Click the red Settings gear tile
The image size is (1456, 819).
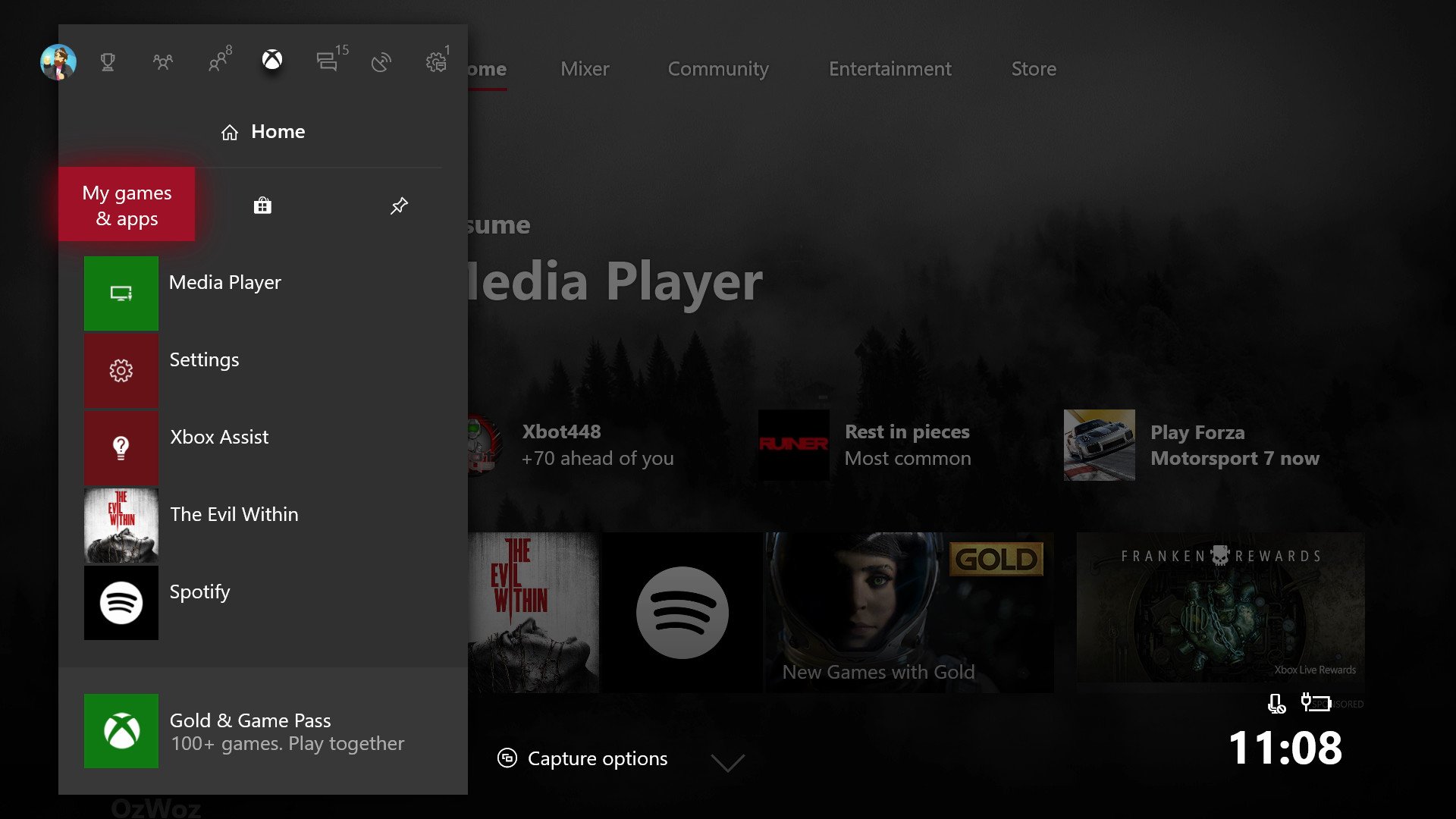click(x=121, y=371)
